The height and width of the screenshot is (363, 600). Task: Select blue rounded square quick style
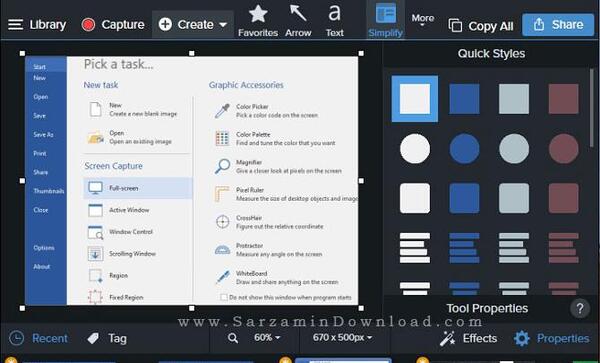[464, 198]
